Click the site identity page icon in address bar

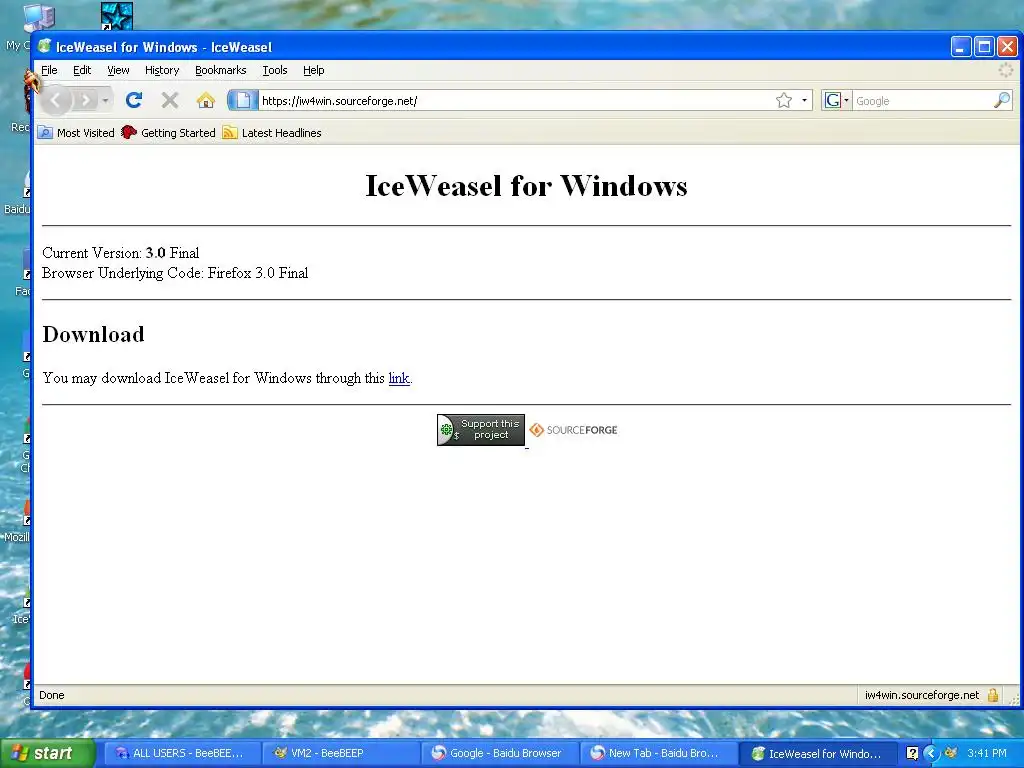[x=243, y=100]
